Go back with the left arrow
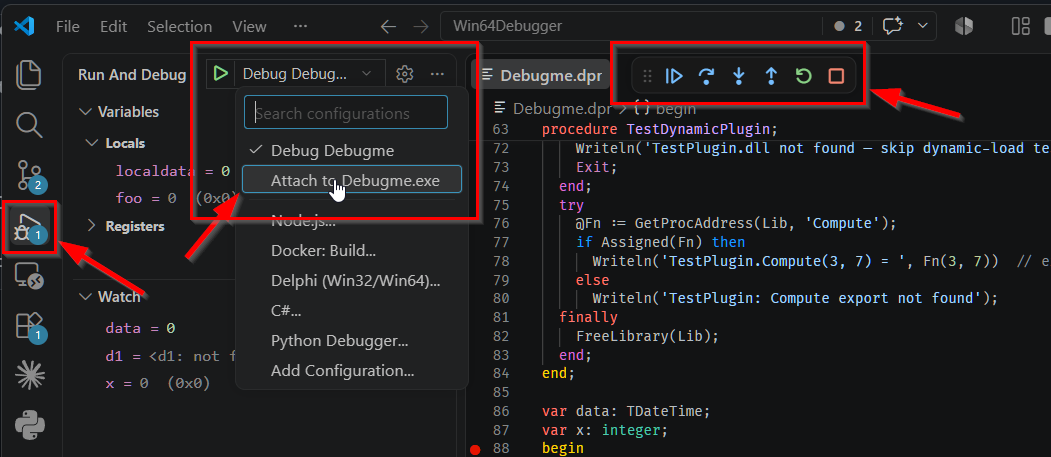 [389, 26]
